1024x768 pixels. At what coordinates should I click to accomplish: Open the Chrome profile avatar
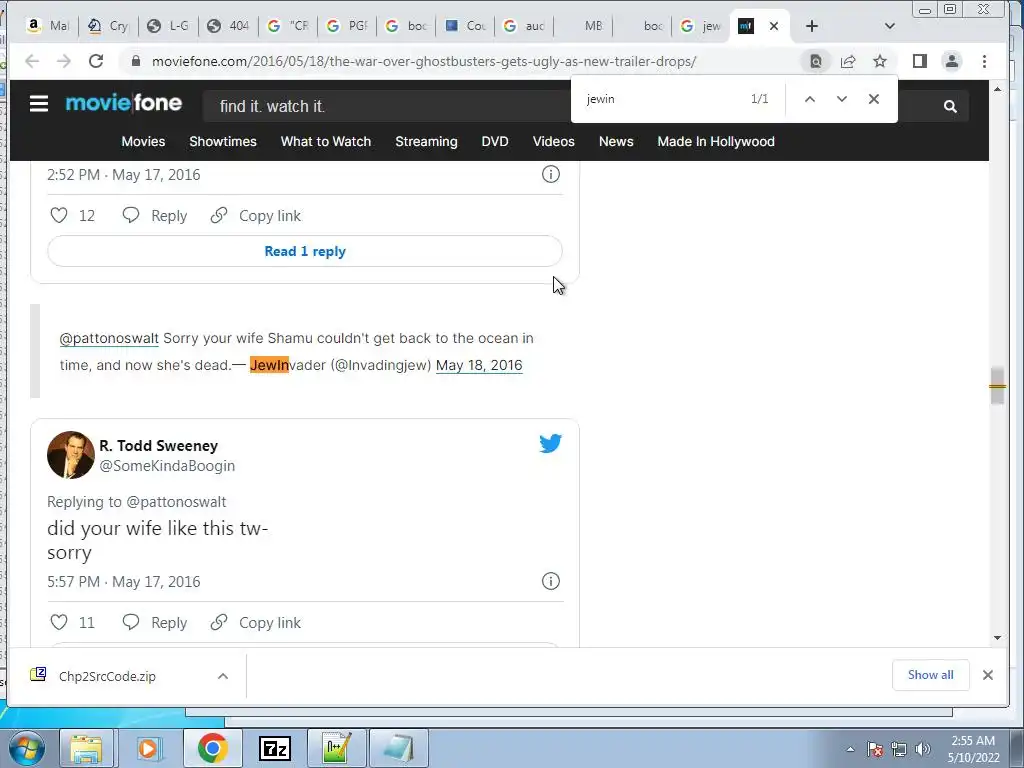tap(952, 61)
